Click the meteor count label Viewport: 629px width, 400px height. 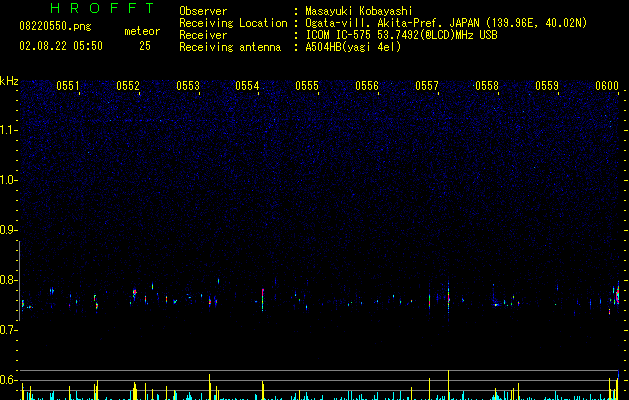[x=142, y=31]
